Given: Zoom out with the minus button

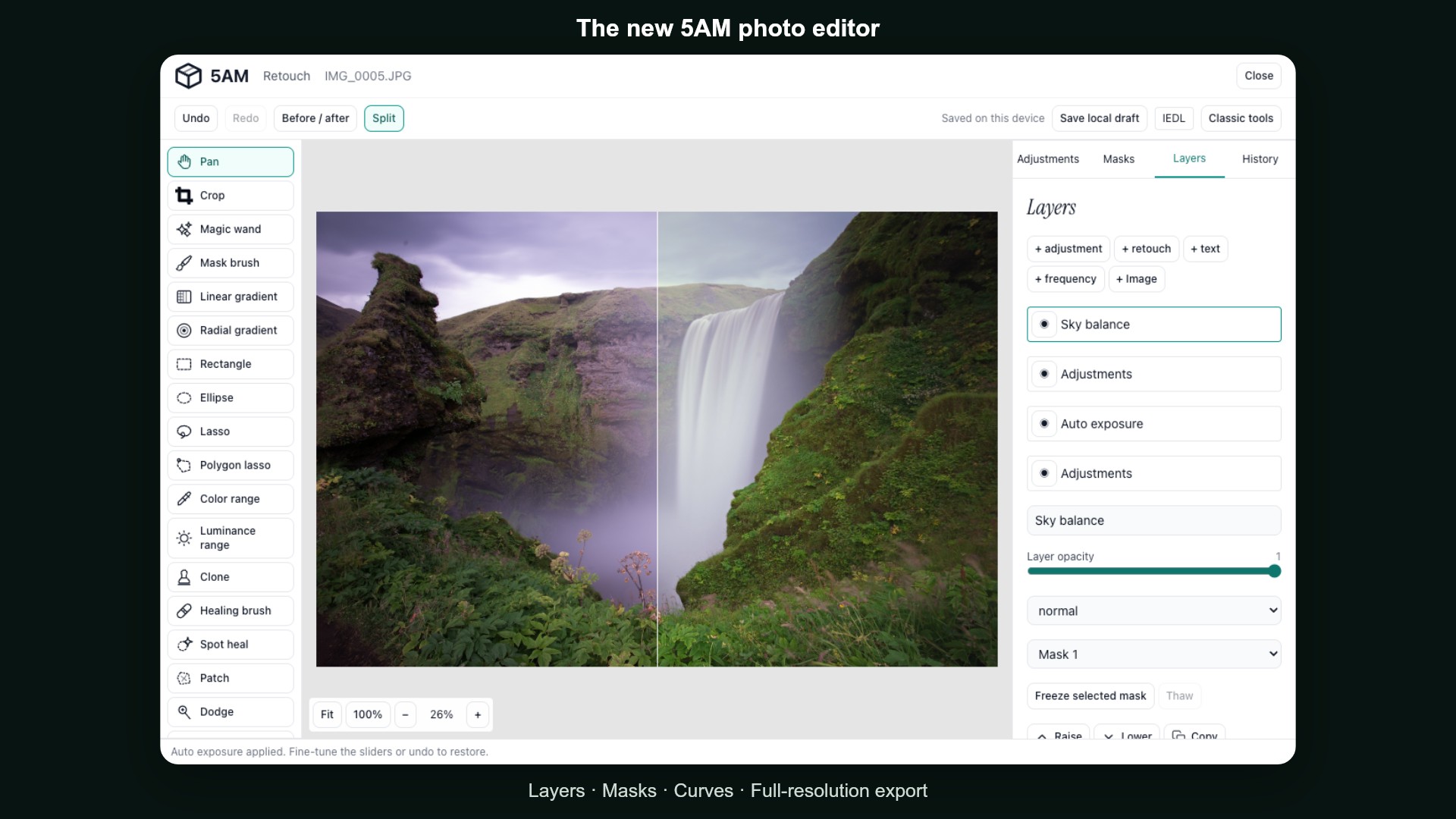Looking at the screenshot, I should coord(406,714).
